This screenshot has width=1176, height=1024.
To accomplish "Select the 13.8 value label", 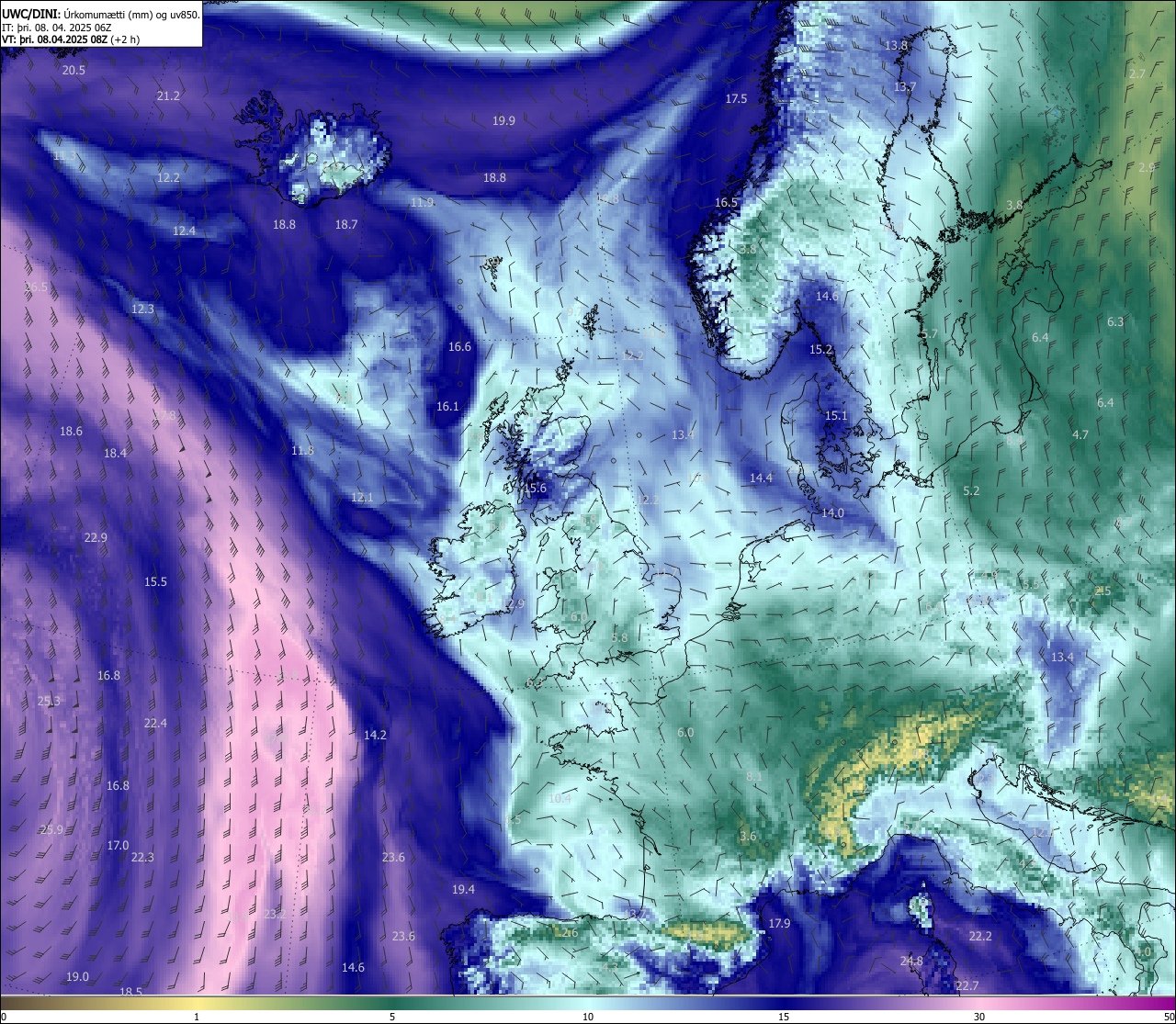I will pyautogui.click(x=896, y=45).
